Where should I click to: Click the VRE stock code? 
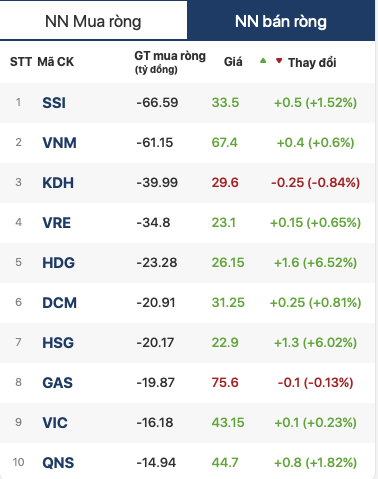(56, 223)
